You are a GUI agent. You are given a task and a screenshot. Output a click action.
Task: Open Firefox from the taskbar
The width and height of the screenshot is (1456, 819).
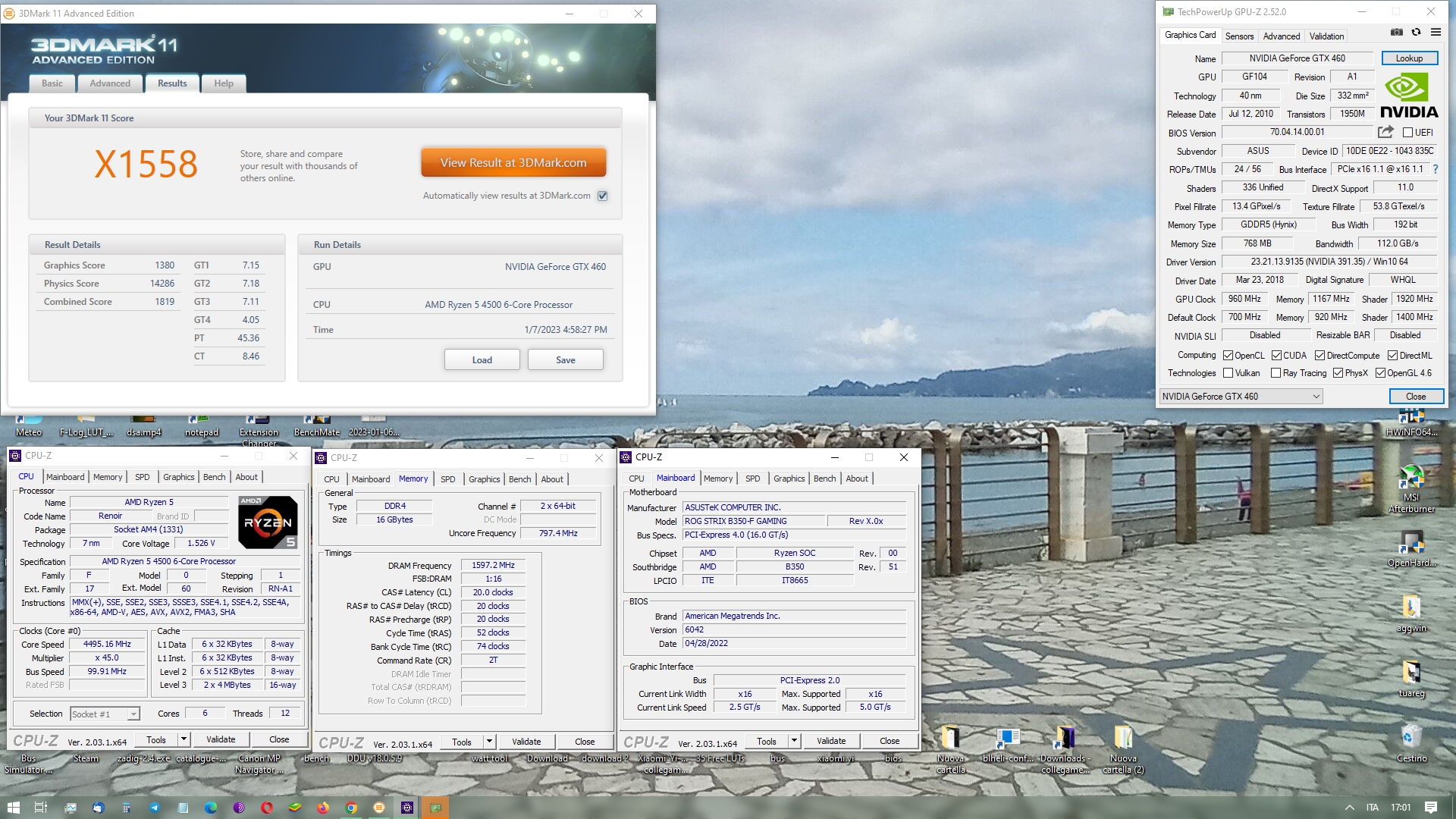323,808
